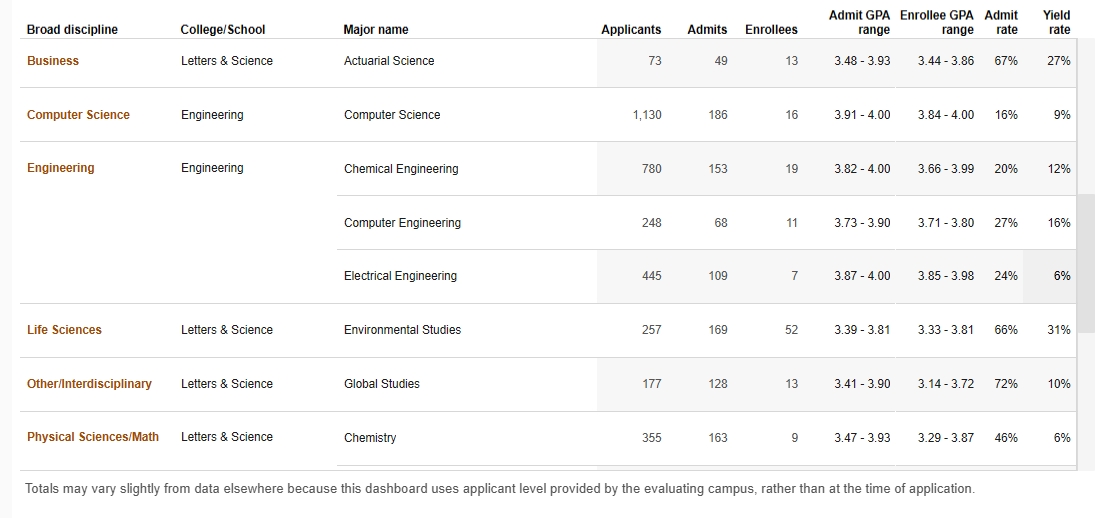Select the College/School column header
The image size is (1097, 518).
point(223,30)
